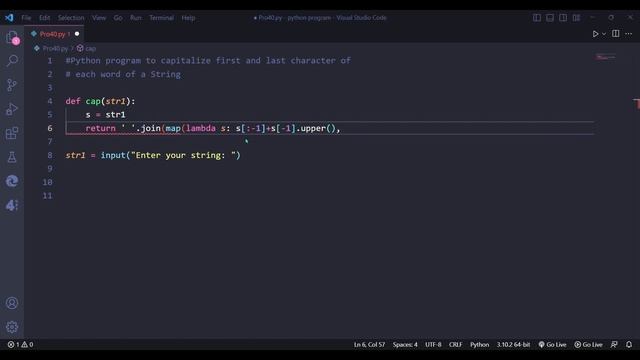Open the File menu
Image resolution: width=640 pixels, height=360 pixels.
[26, 18]
